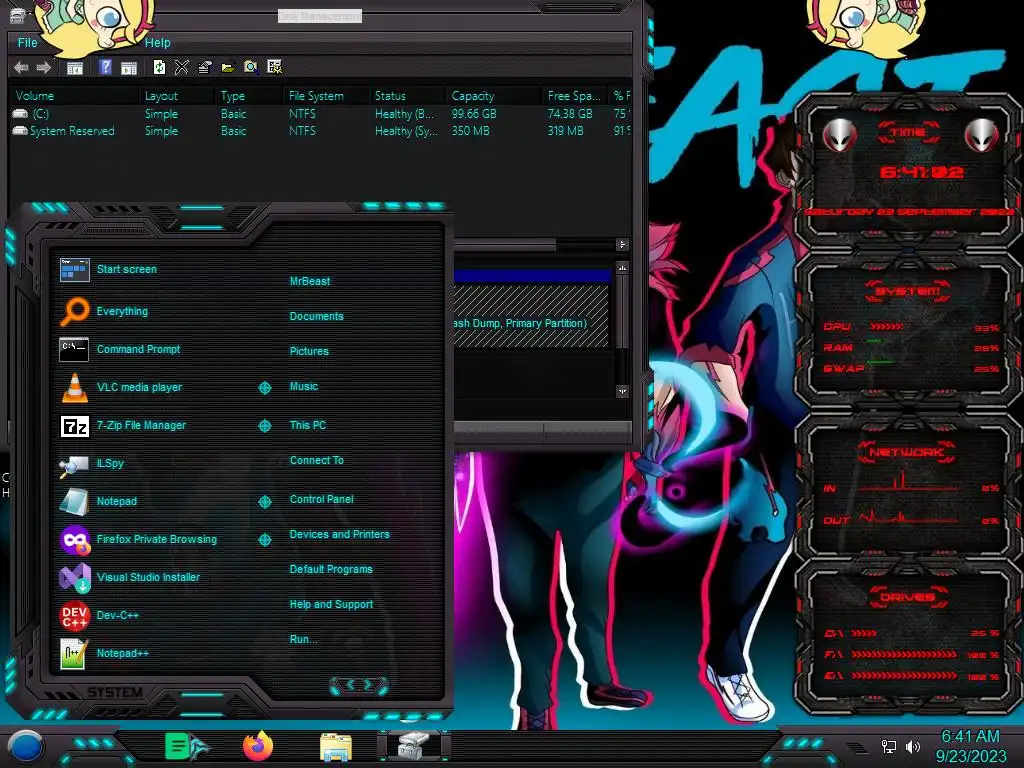
Task: Open Music from the Start menu
Action: click(x=304, y=387)
